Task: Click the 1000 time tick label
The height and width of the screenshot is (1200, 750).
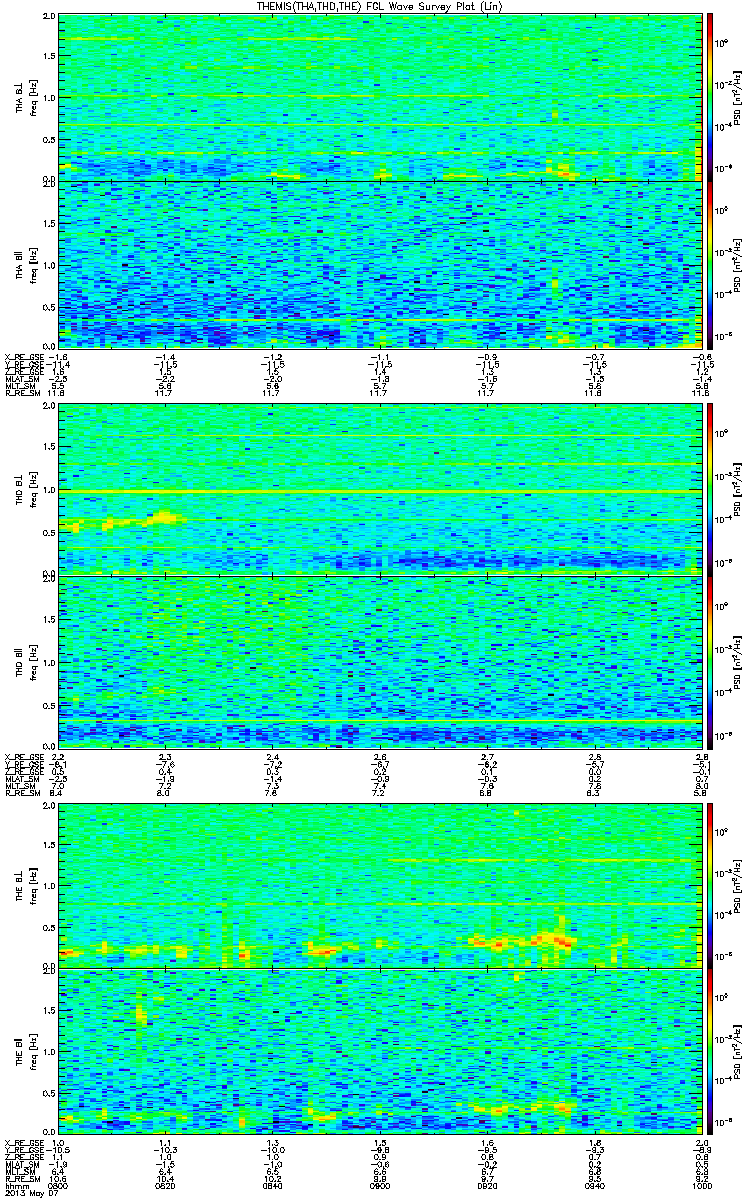Action: point(702,1184)
